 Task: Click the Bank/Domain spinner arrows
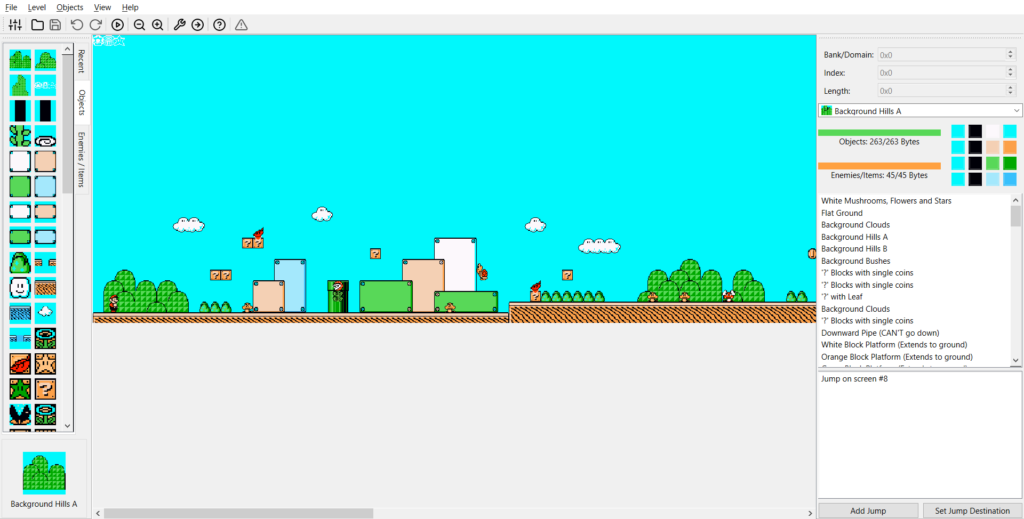[1011, 55]
